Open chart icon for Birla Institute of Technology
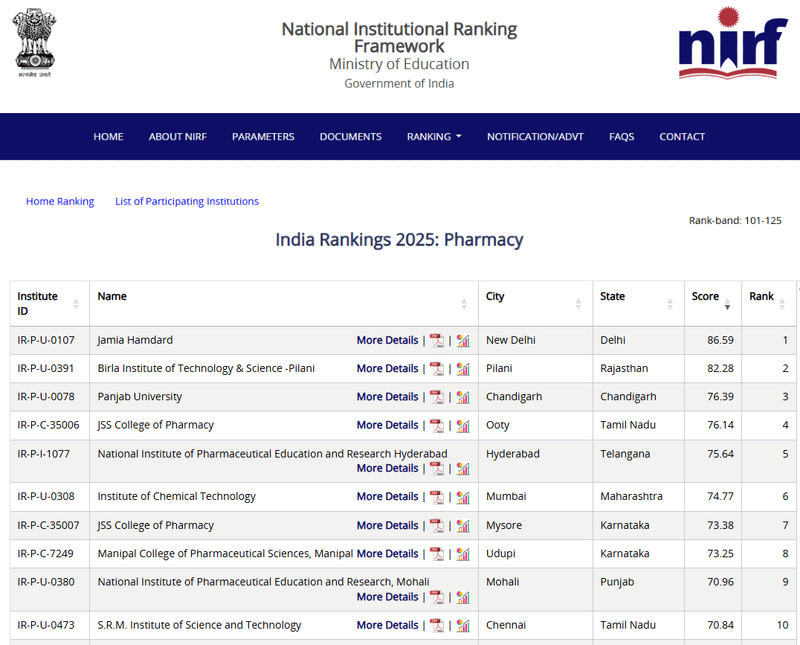This screenshot has height=645, width=800. [463, 368]
